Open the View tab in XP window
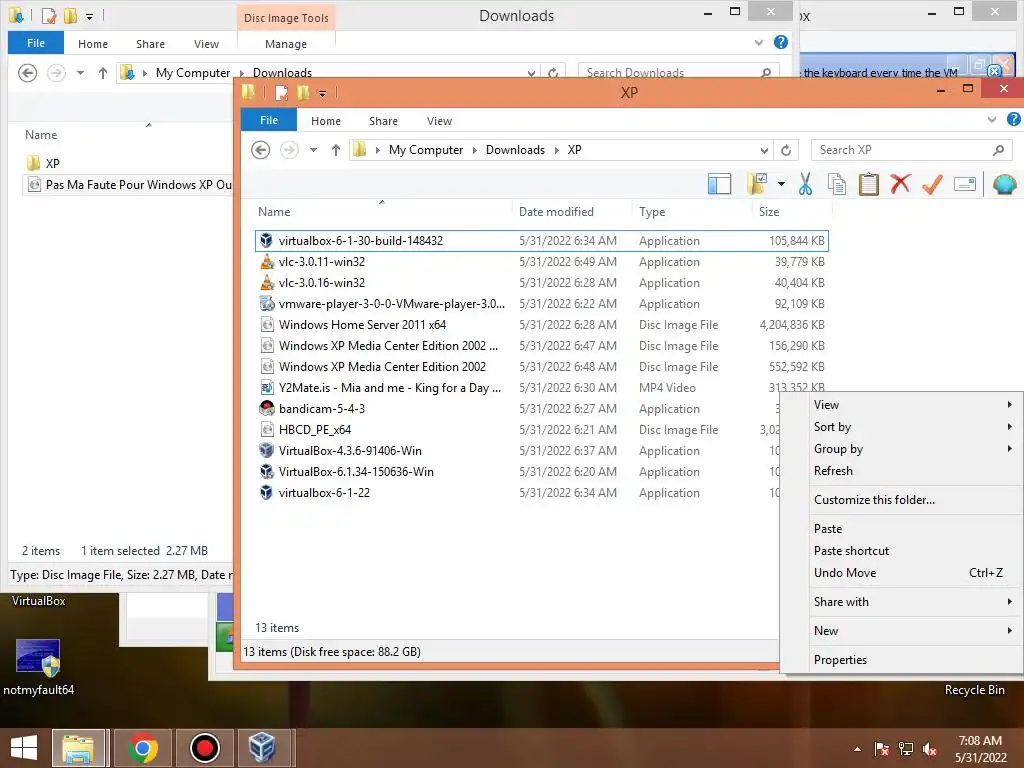The image size is (1024, 768). pyautogui.click(x=440, y=121)
